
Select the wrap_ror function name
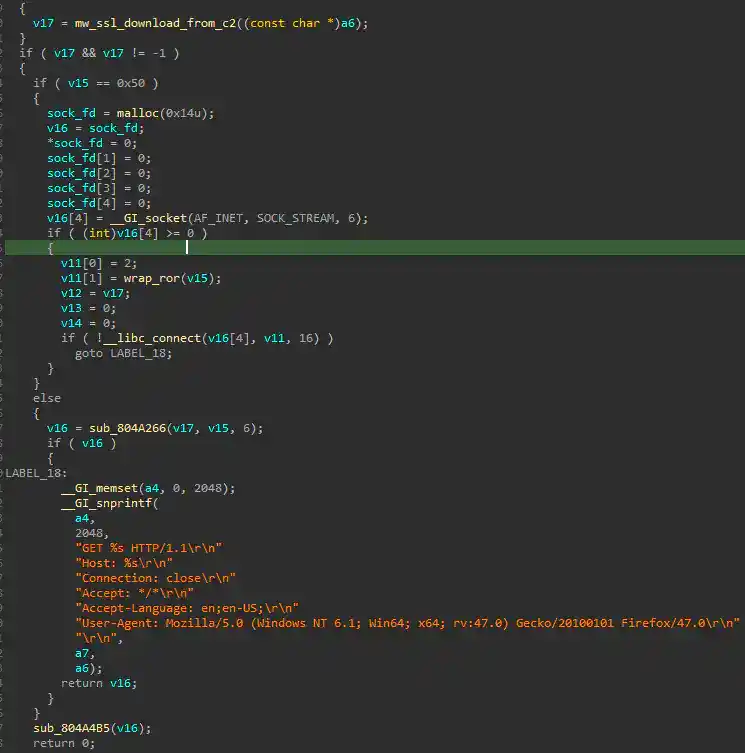coord(155,278)
